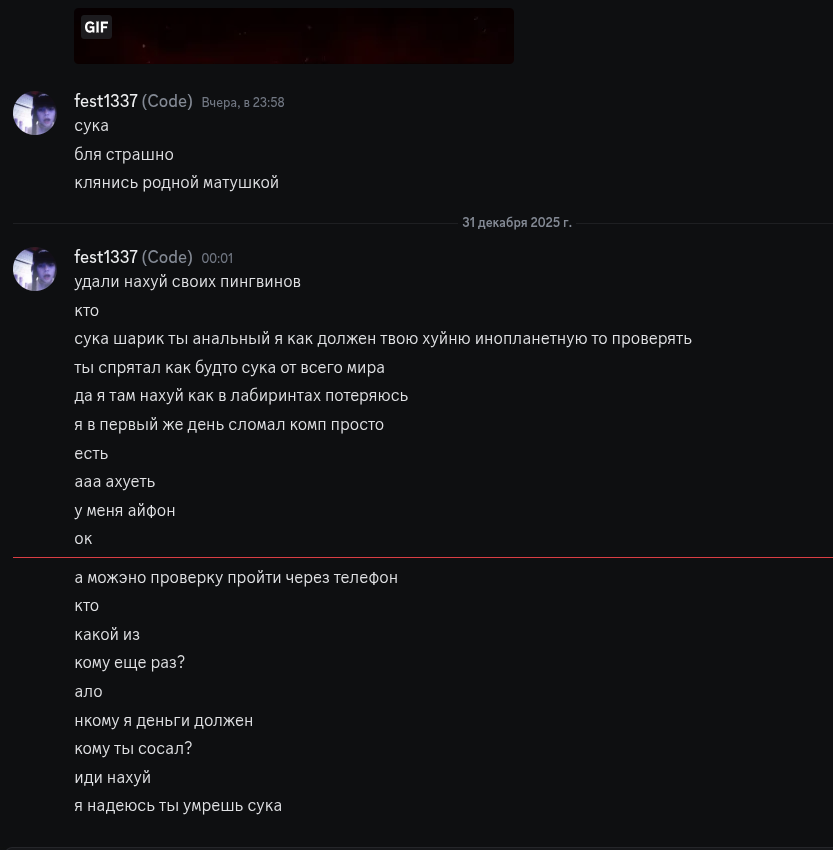This screenshot has width=833, height=850.
Task: Select the message "ало"
Action: pos(88,691)
